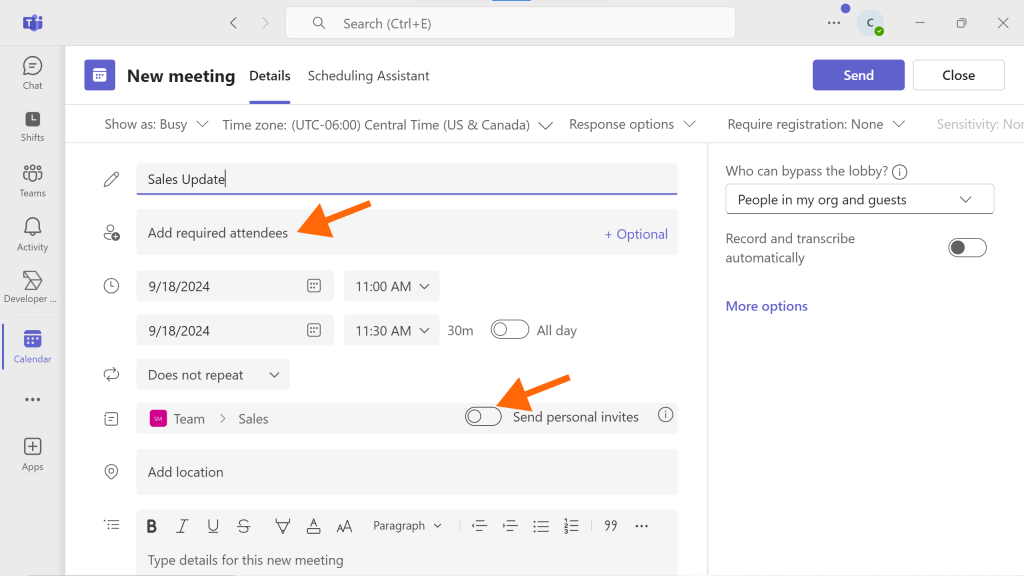Open More options link
The height and width of the screenshot is (576, 1024).
click(x=767, y=306)
